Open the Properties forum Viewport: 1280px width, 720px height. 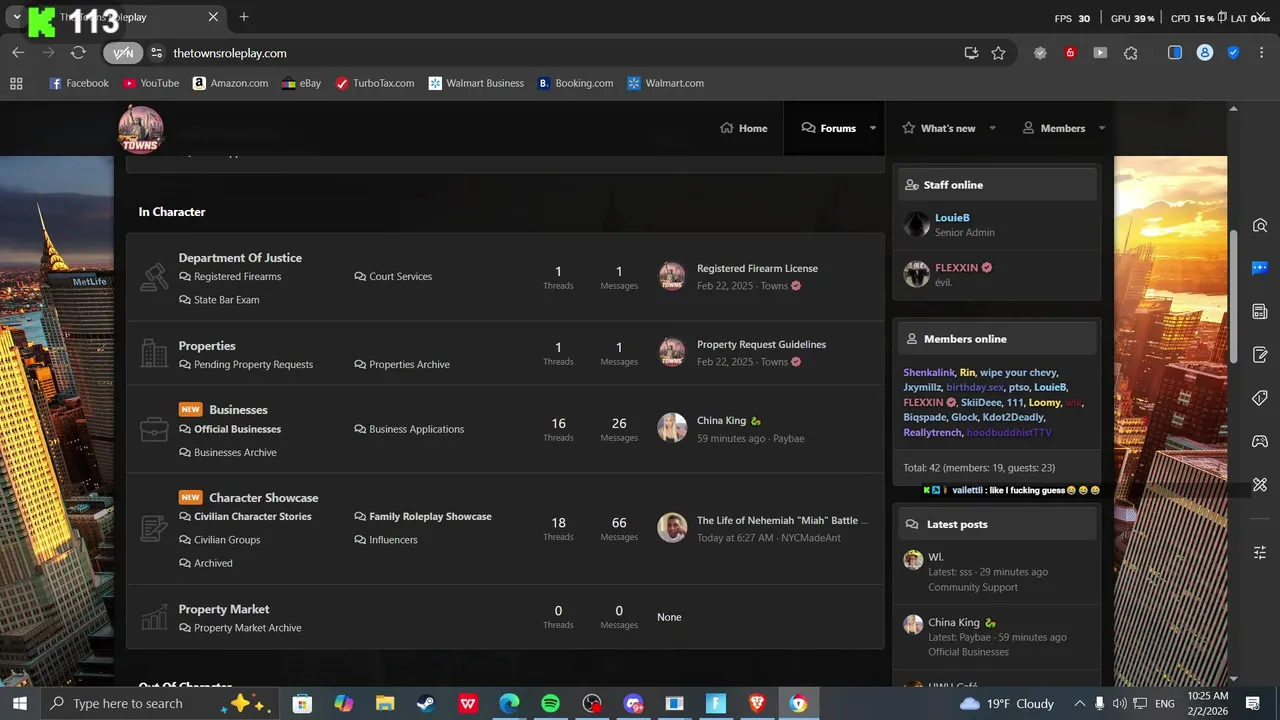[x=207, y=346]
